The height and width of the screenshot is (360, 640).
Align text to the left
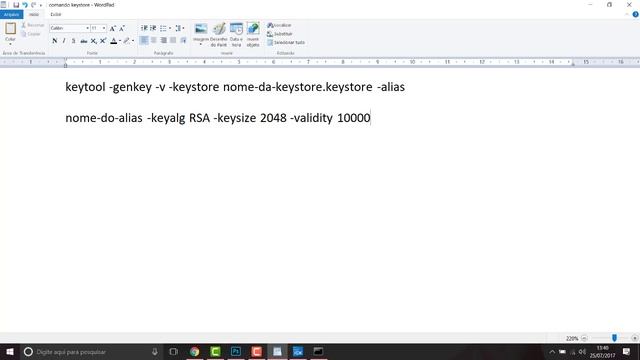click(144, 40)
